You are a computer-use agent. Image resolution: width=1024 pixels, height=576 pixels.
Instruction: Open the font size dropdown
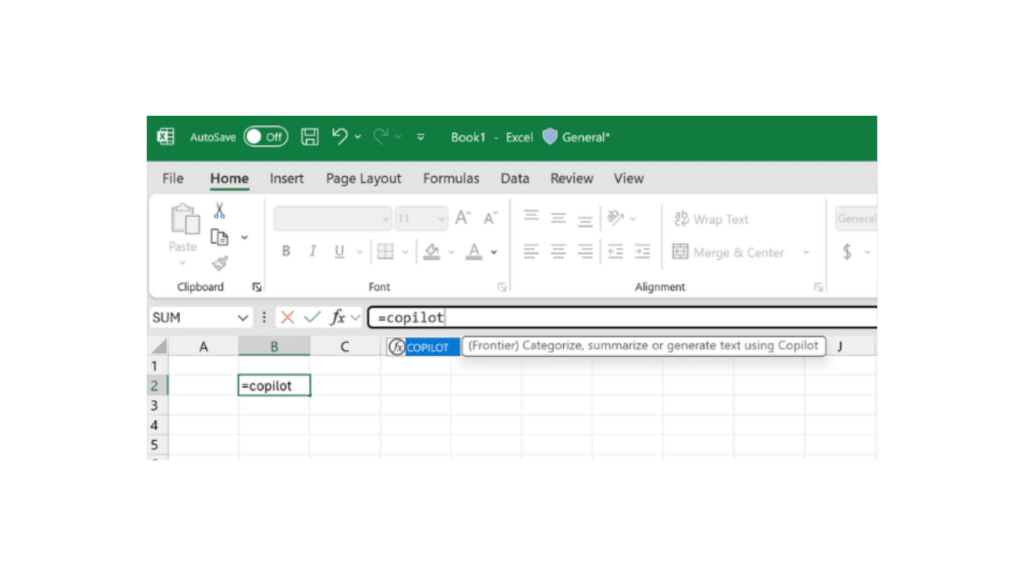click(x=441, y=219)
